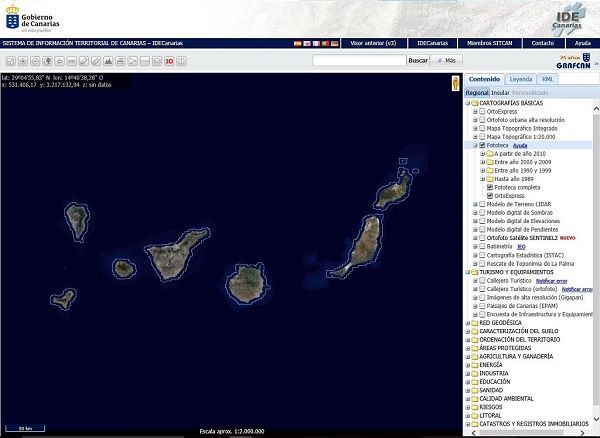Enable the Modelo de Sombras layer checkbox
600x438 pixels.
(482, 212)
